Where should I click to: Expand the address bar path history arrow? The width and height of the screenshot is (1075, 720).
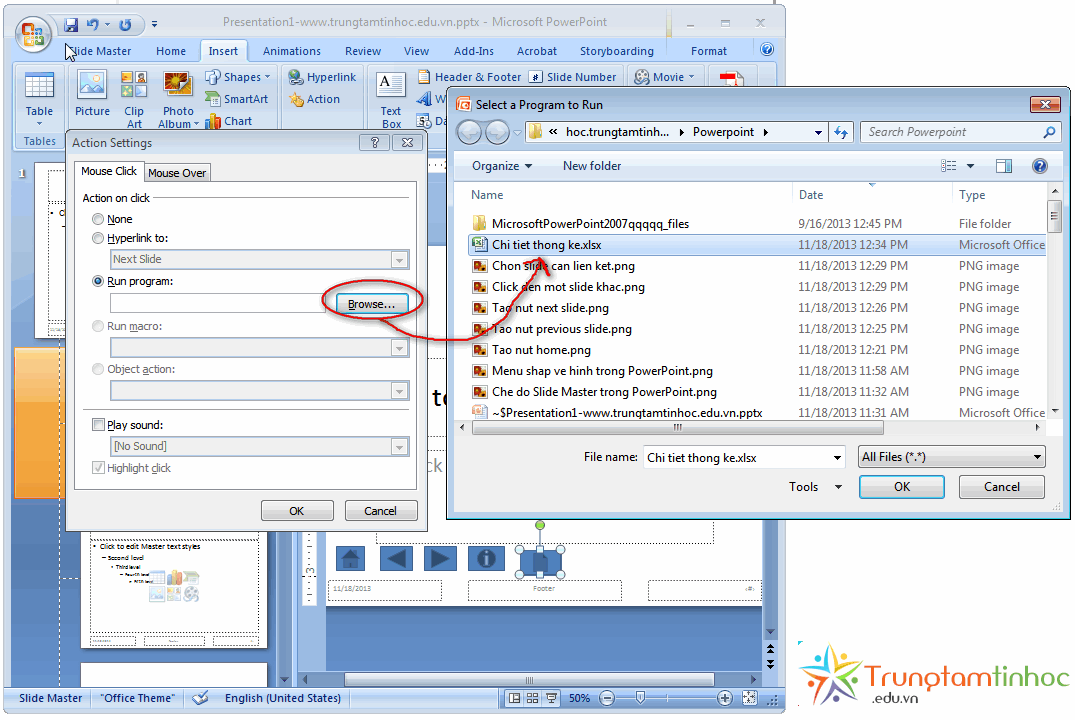point(818,132)
